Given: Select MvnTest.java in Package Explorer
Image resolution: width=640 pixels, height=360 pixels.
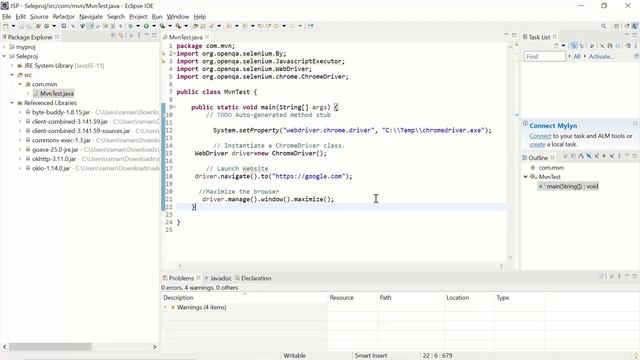Looking at the screenshot, I should pos(57,93).
